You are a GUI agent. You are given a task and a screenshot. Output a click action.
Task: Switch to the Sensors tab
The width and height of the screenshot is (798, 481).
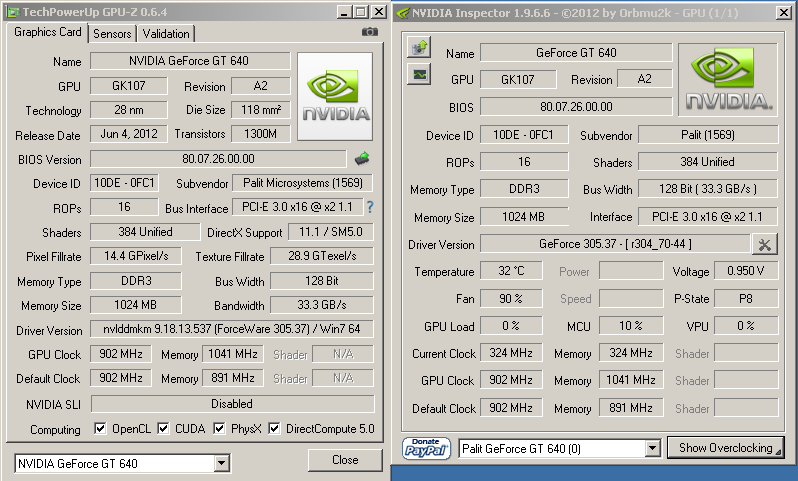(x=111, y=33)
